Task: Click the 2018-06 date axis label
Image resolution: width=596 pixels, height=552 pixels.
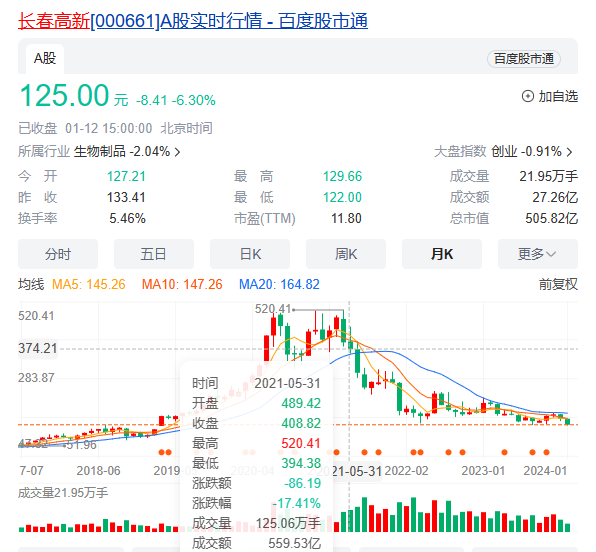Action: 98,471
